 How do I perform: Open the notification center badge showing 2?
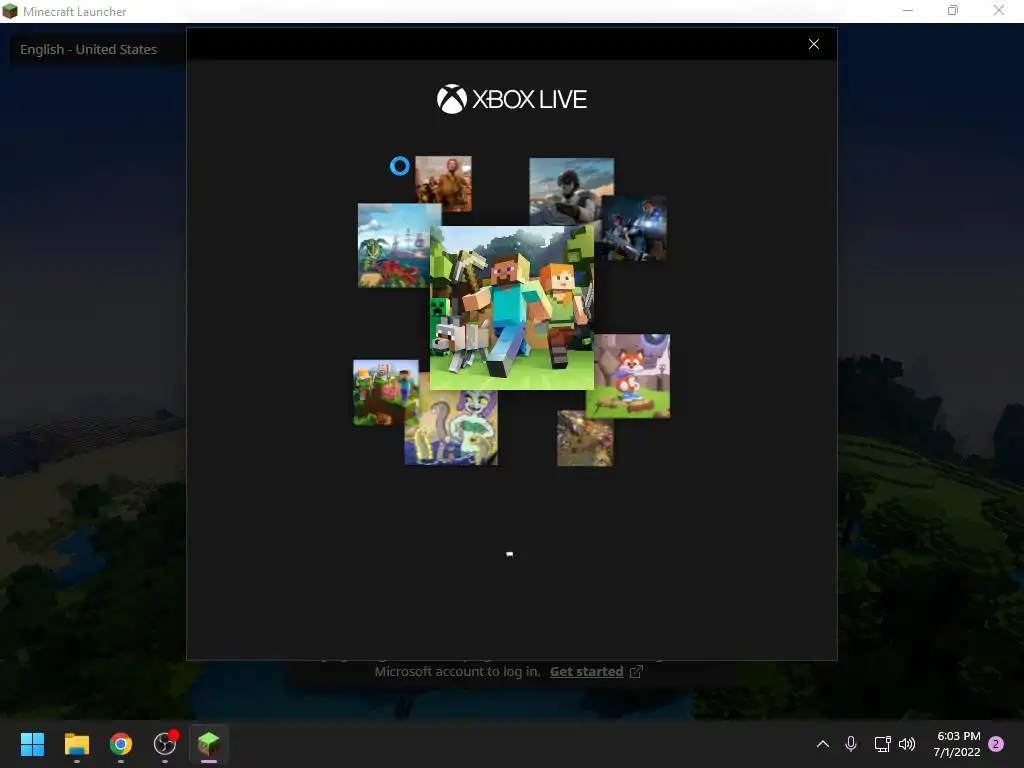point(996,744)
